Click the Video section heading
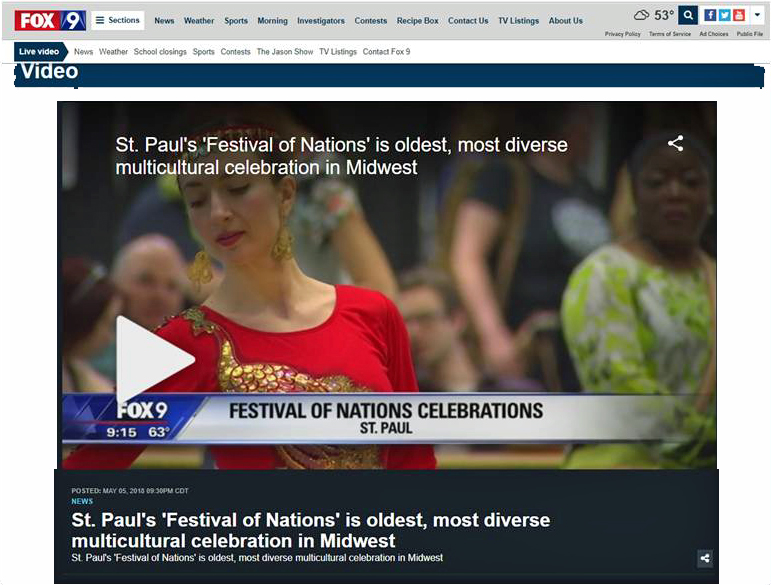This screenshot has height=585, width=771. pyautogui.click(x=49, y=72)
